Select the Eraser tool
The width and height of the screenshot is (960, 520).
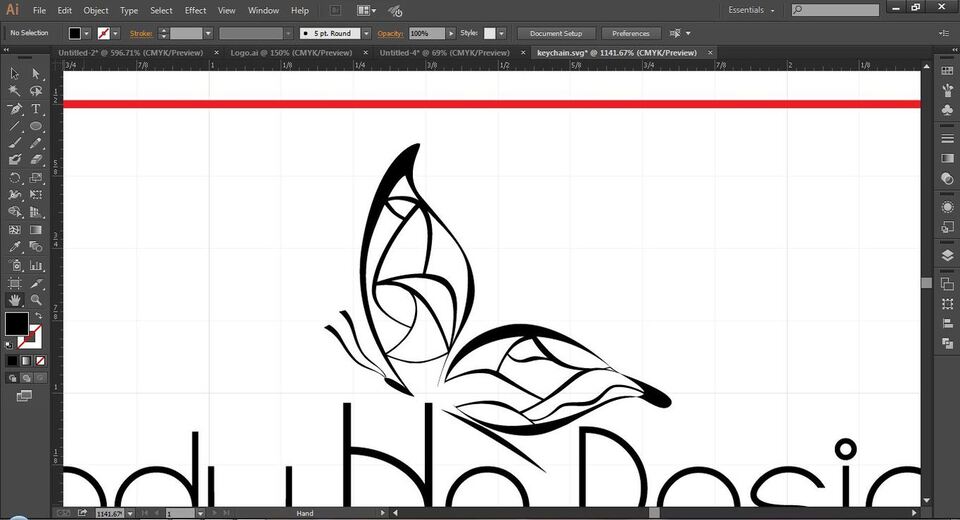point(36,159)
